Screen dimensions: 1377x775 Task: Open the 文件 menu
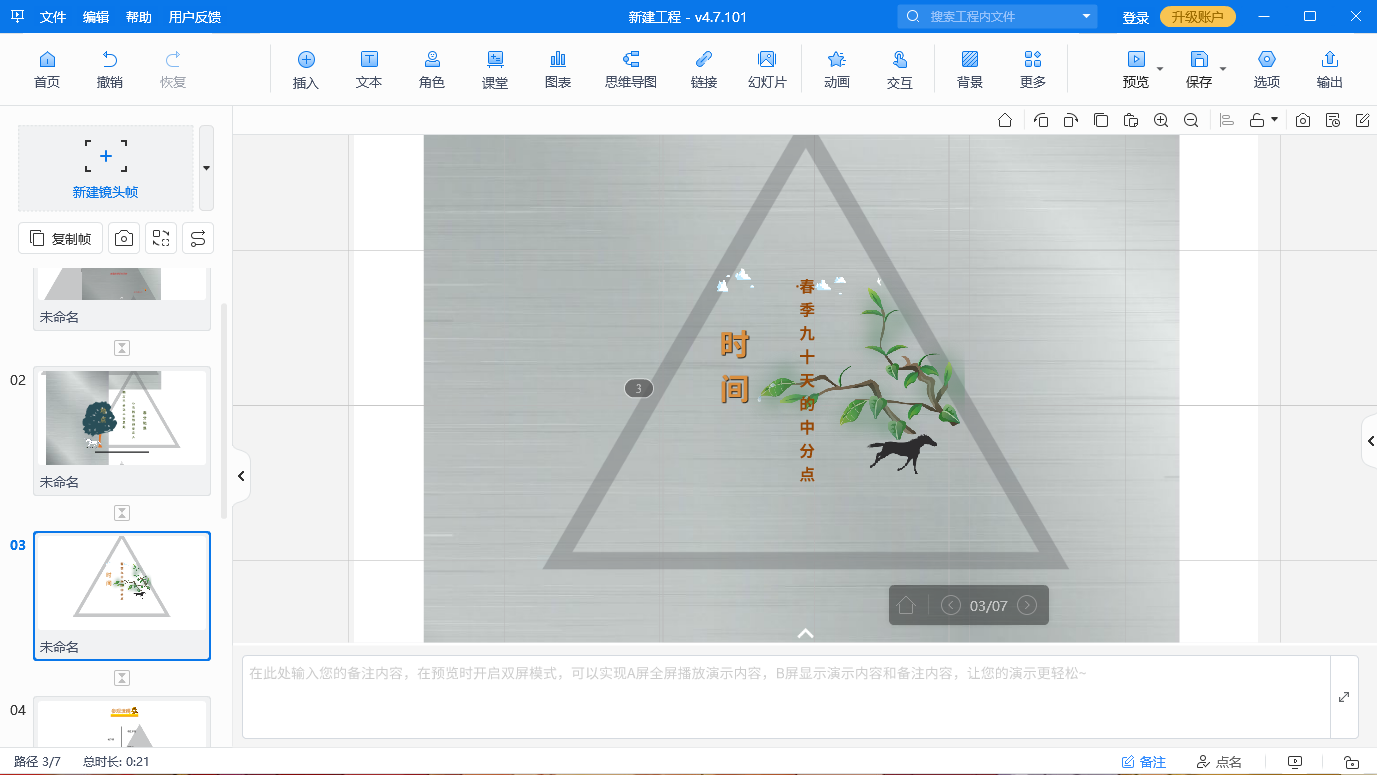pyautogui.click(x=53, y=17)
